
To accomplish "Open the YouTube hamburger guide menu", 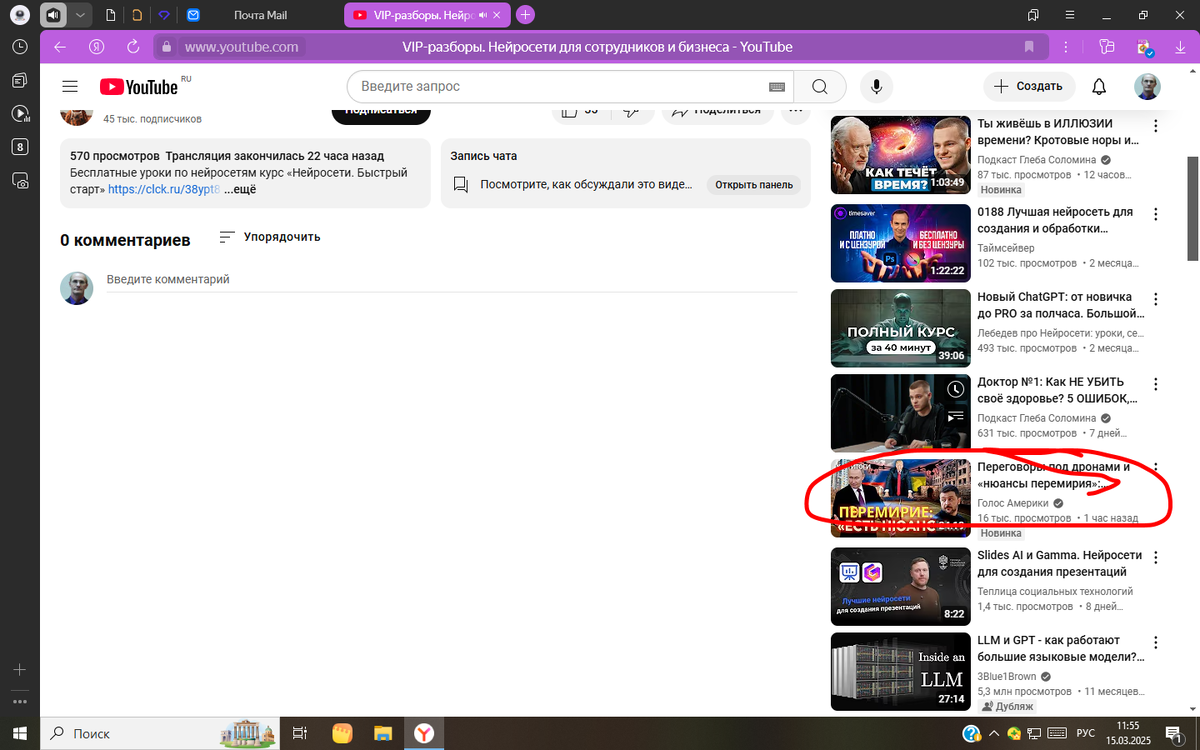I will click(69, 87).
